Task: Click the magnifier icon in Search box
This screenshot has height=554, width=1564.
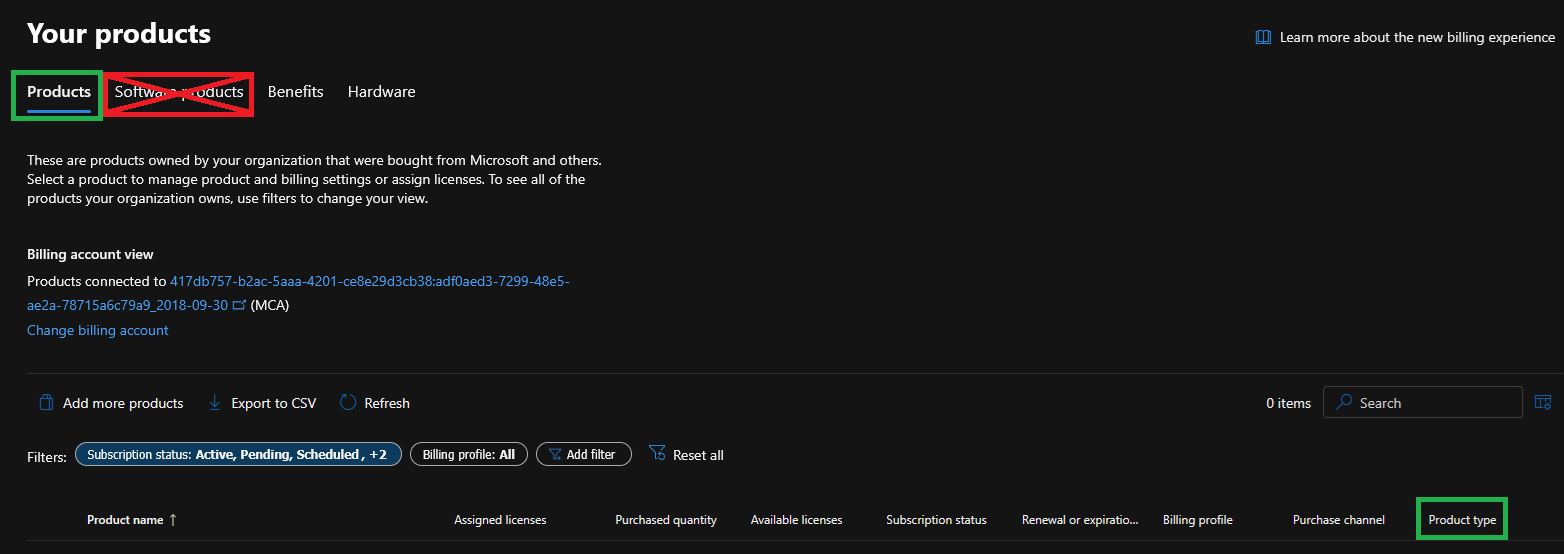Action: pos(1344,403)
